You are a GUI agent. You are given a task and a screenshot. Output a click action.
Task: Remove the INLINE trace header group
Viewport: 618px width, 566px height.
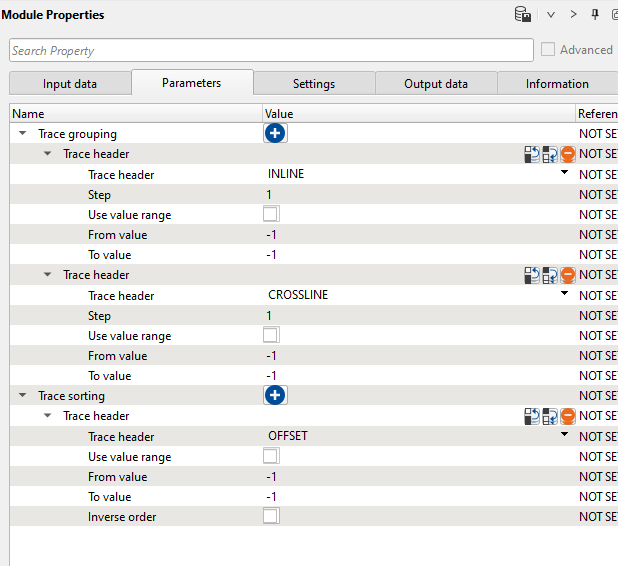(x=567, y=154)
